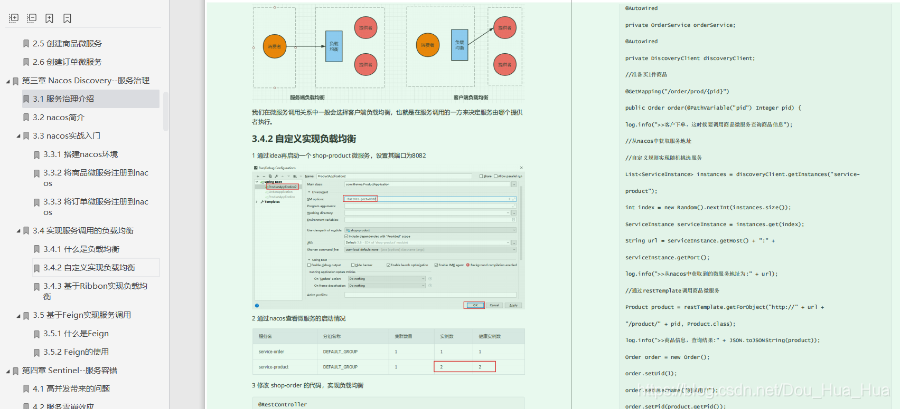900x409 pixels.
Task: Click the code line private OrderService orderService;
Action: point(681,25)
